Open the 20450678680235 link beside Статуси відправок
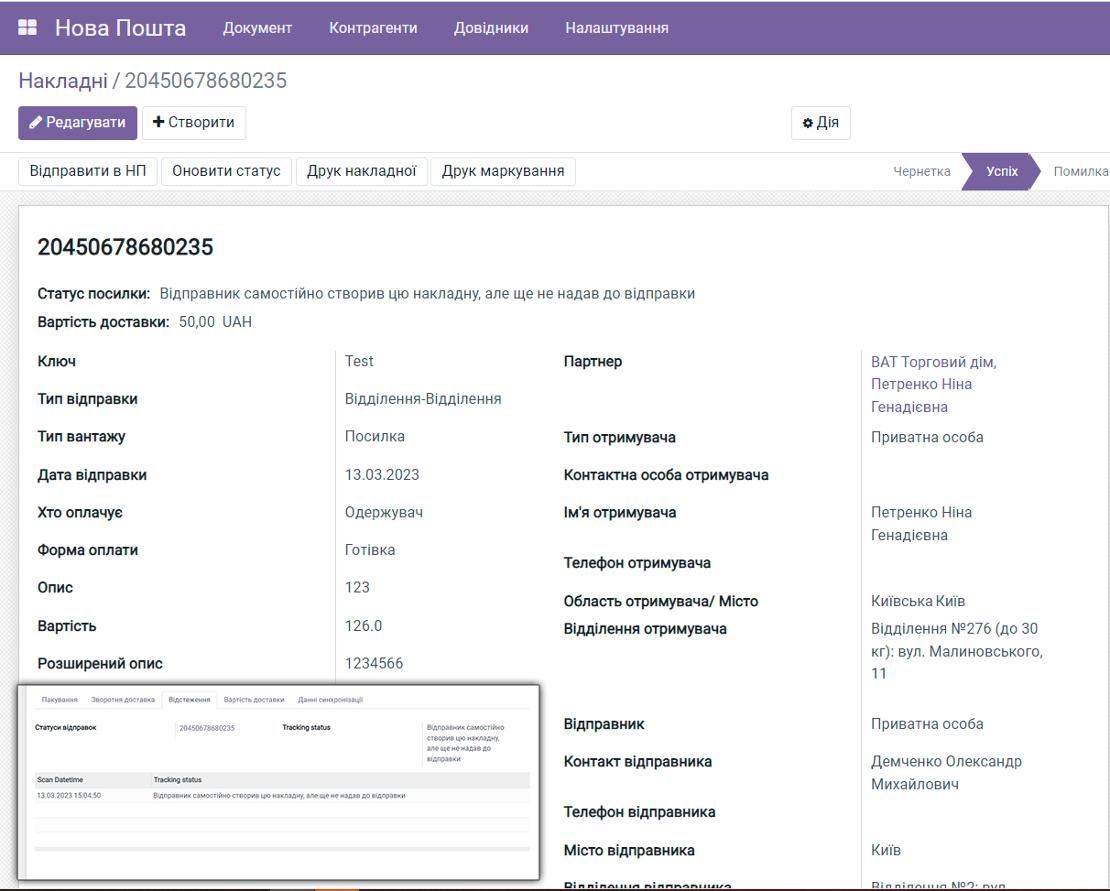The height and width of the screenshot is (891, 1110). (x=207, y=728)
